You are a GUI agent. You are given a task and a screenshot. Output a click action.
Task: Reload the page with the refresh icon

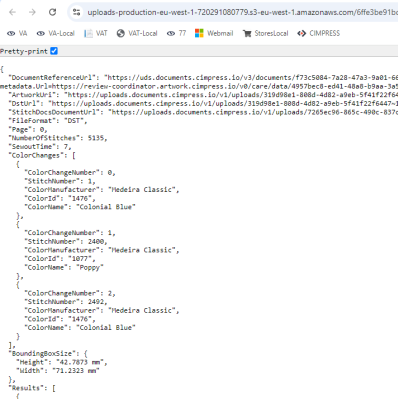[x=52, y=12]
